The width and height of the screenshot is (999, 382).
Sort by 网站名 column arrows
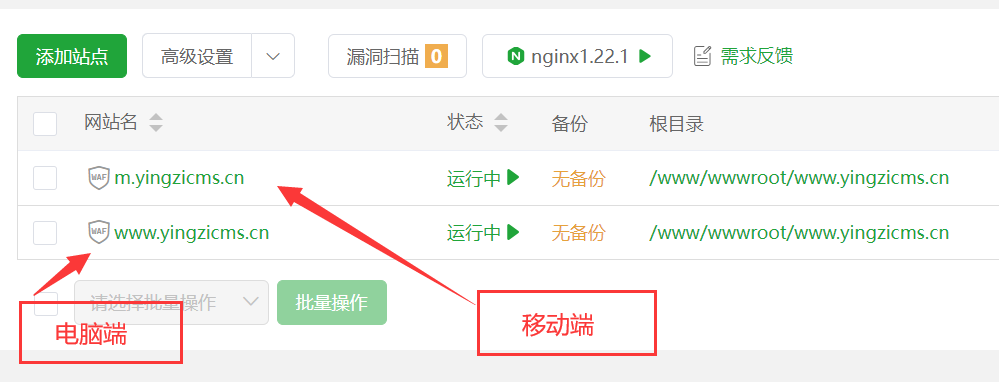[156, 122]
